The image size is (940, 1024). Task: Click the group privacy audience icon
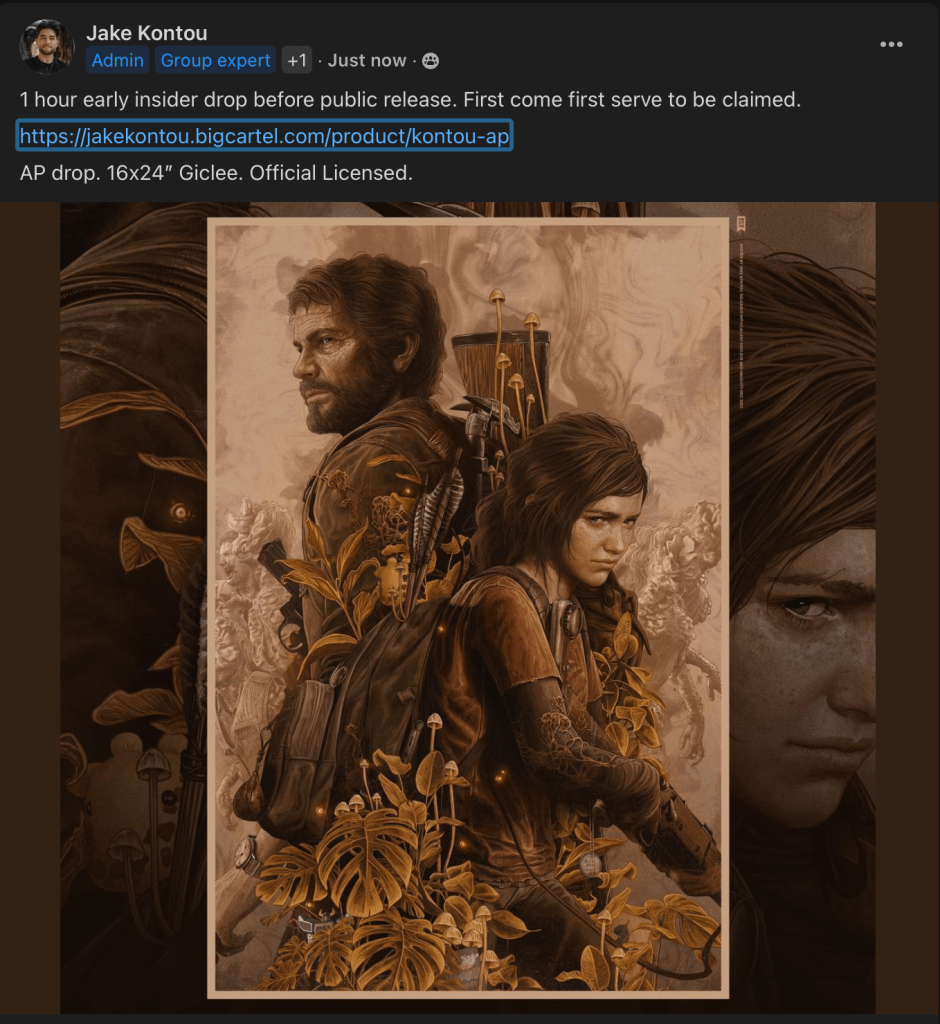(x=431, y=61)
